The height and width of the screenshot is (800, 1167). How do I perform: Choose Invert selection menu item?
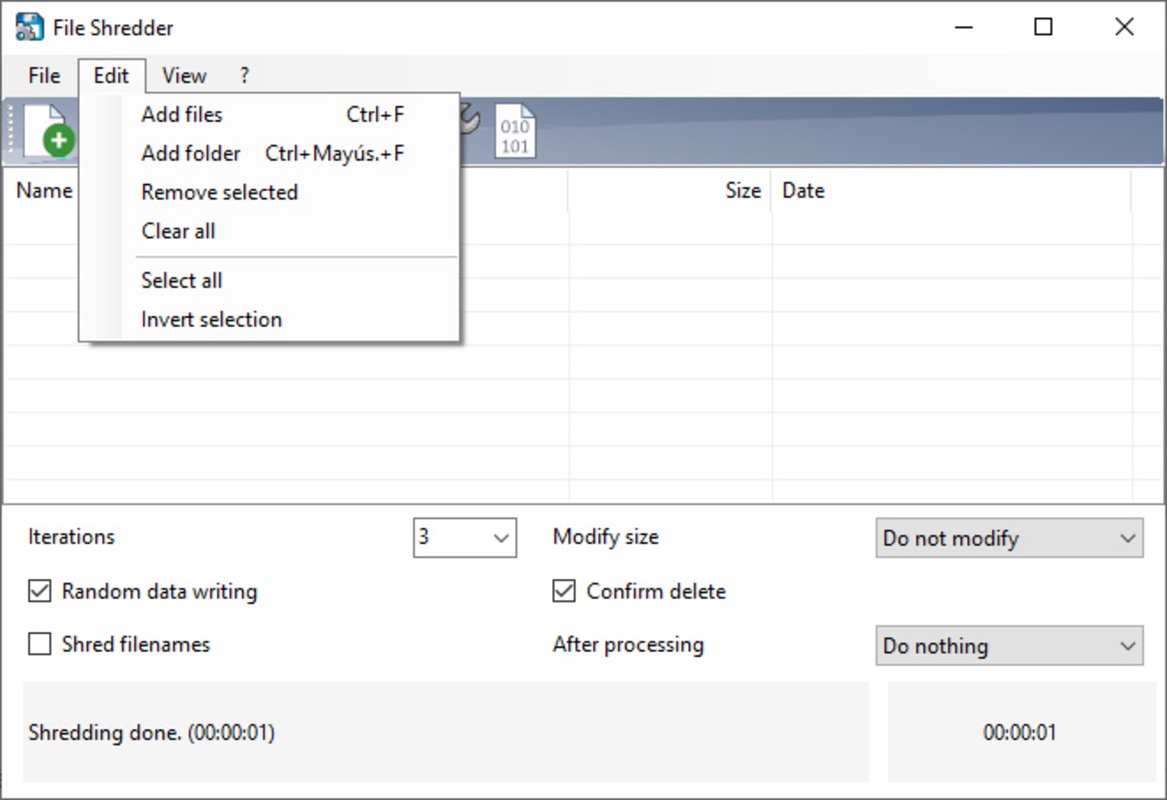[211, 320]
